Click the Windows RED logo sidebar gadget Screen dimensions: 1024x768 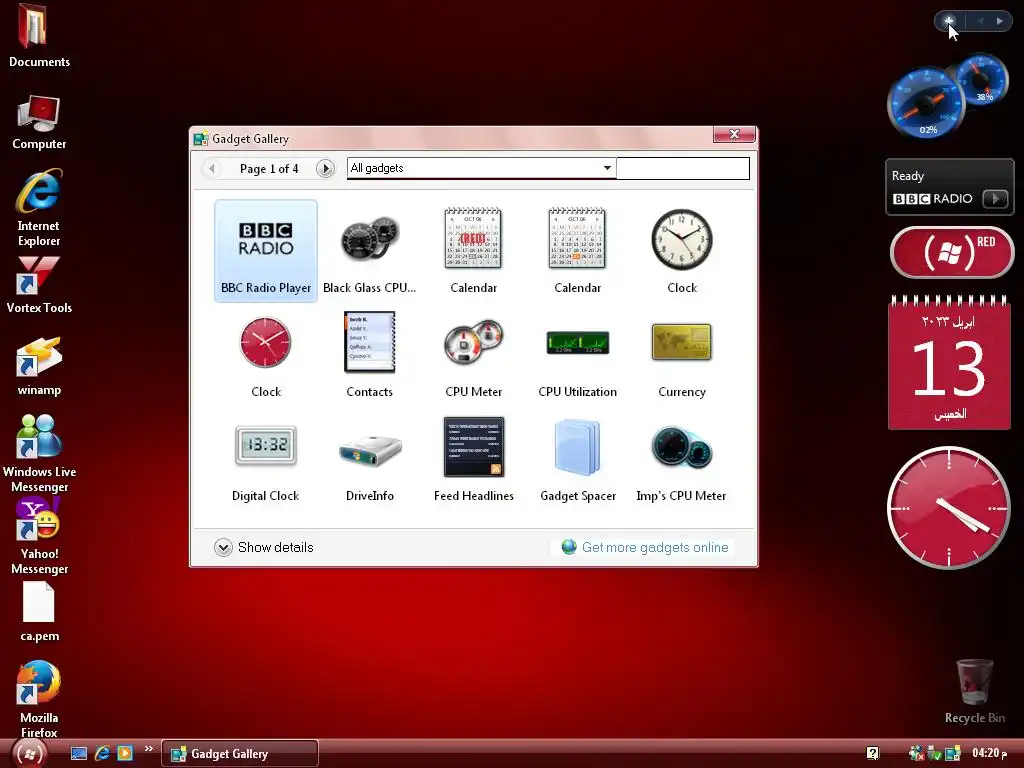click(952, 252)
